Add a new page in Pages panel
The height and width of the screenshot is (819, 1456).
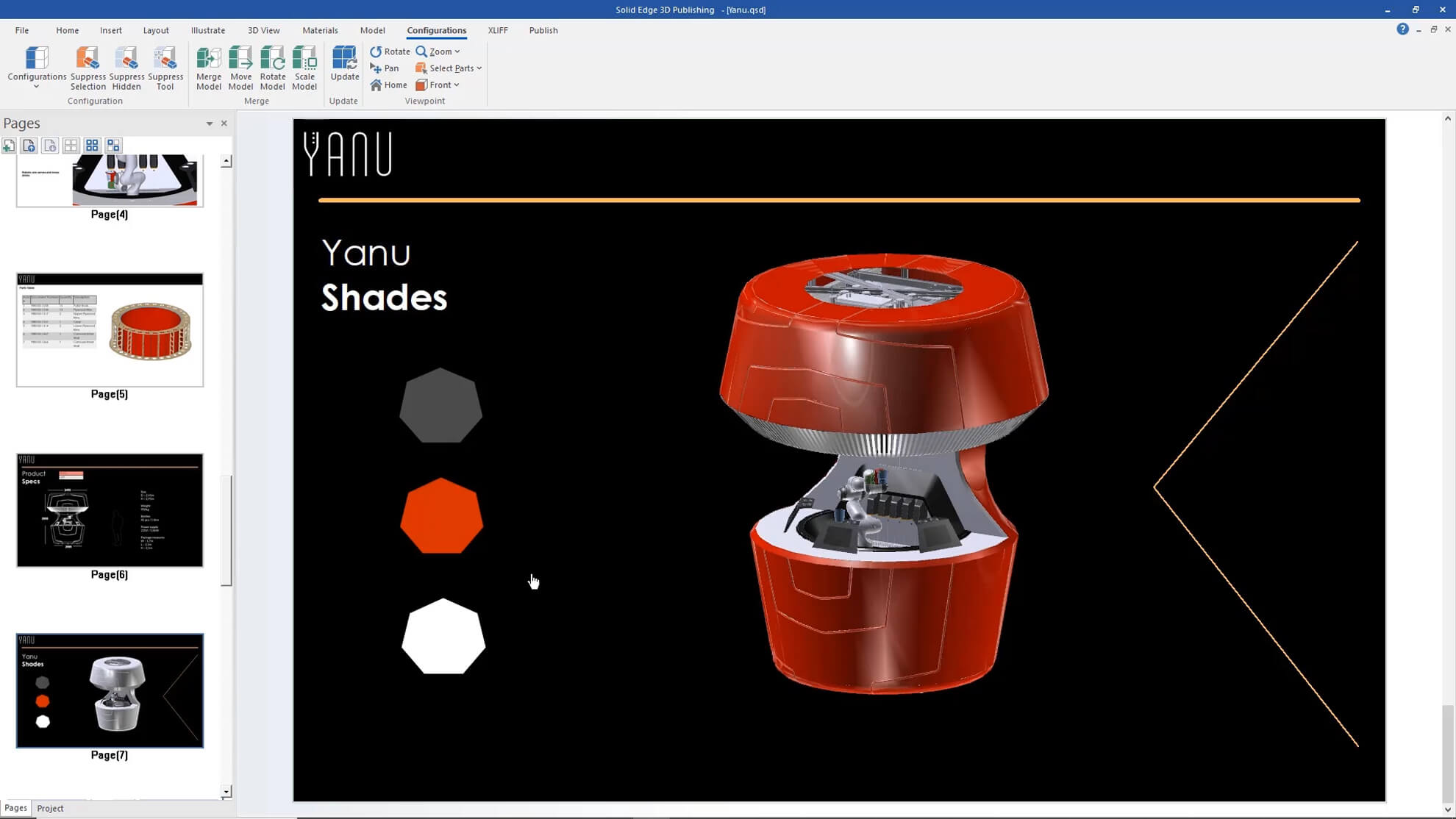click(x=8, y=145)
